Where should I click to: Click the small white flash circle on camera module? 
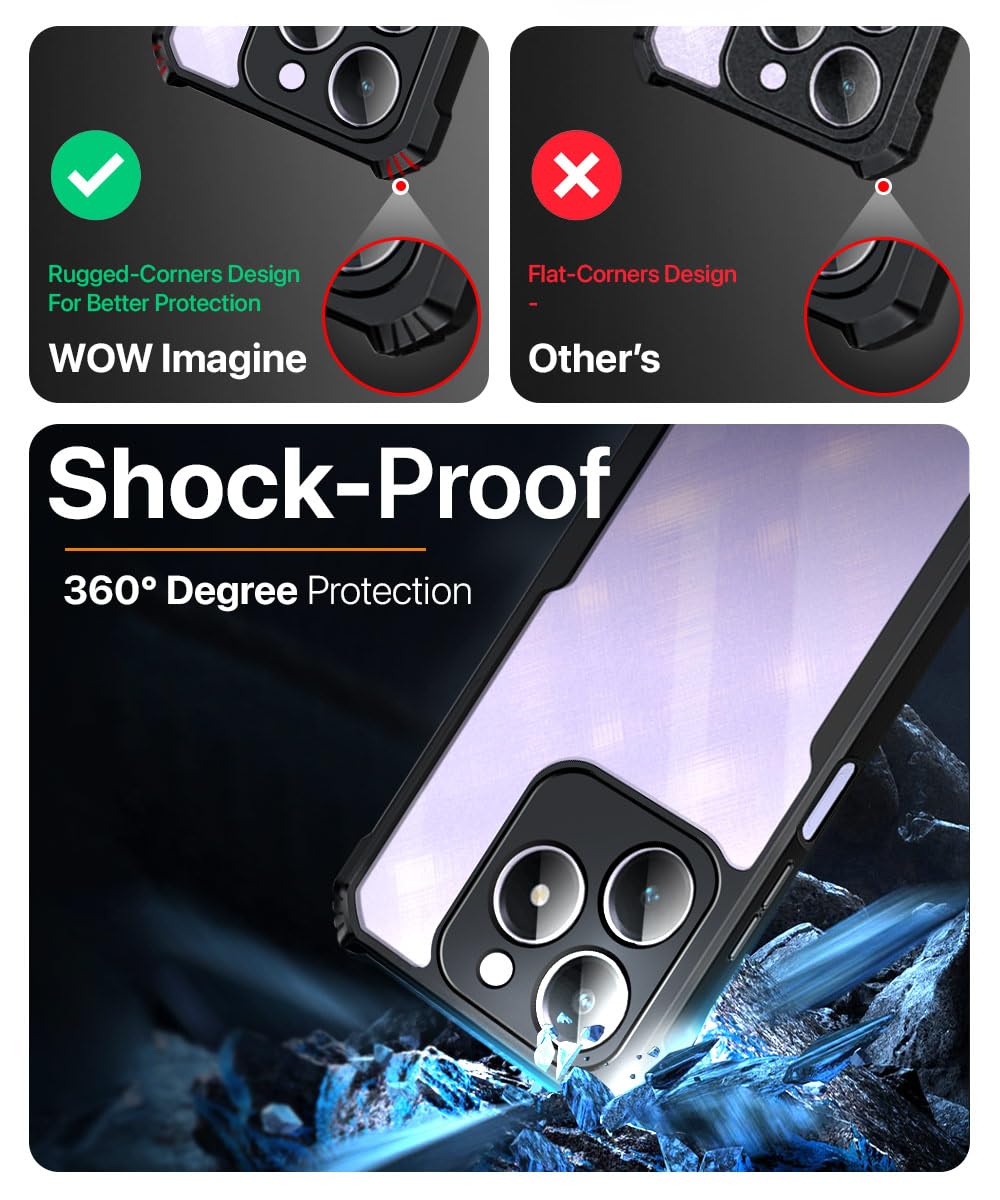pos(494,969)
